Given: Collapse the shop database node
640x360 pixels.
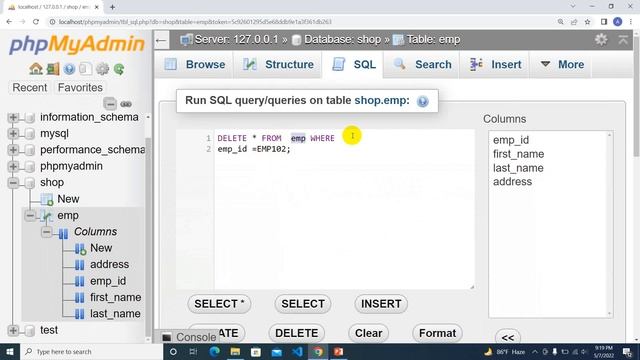Looking at the screenshot, I should (13, 182).
